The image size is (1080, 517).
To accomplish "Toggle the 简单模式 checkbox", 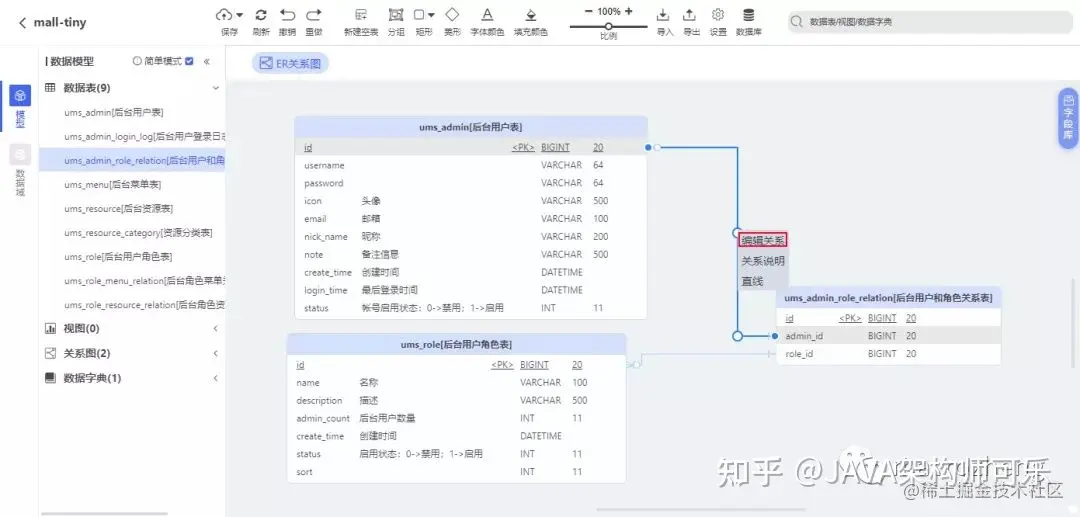I will tap(189, 61).
